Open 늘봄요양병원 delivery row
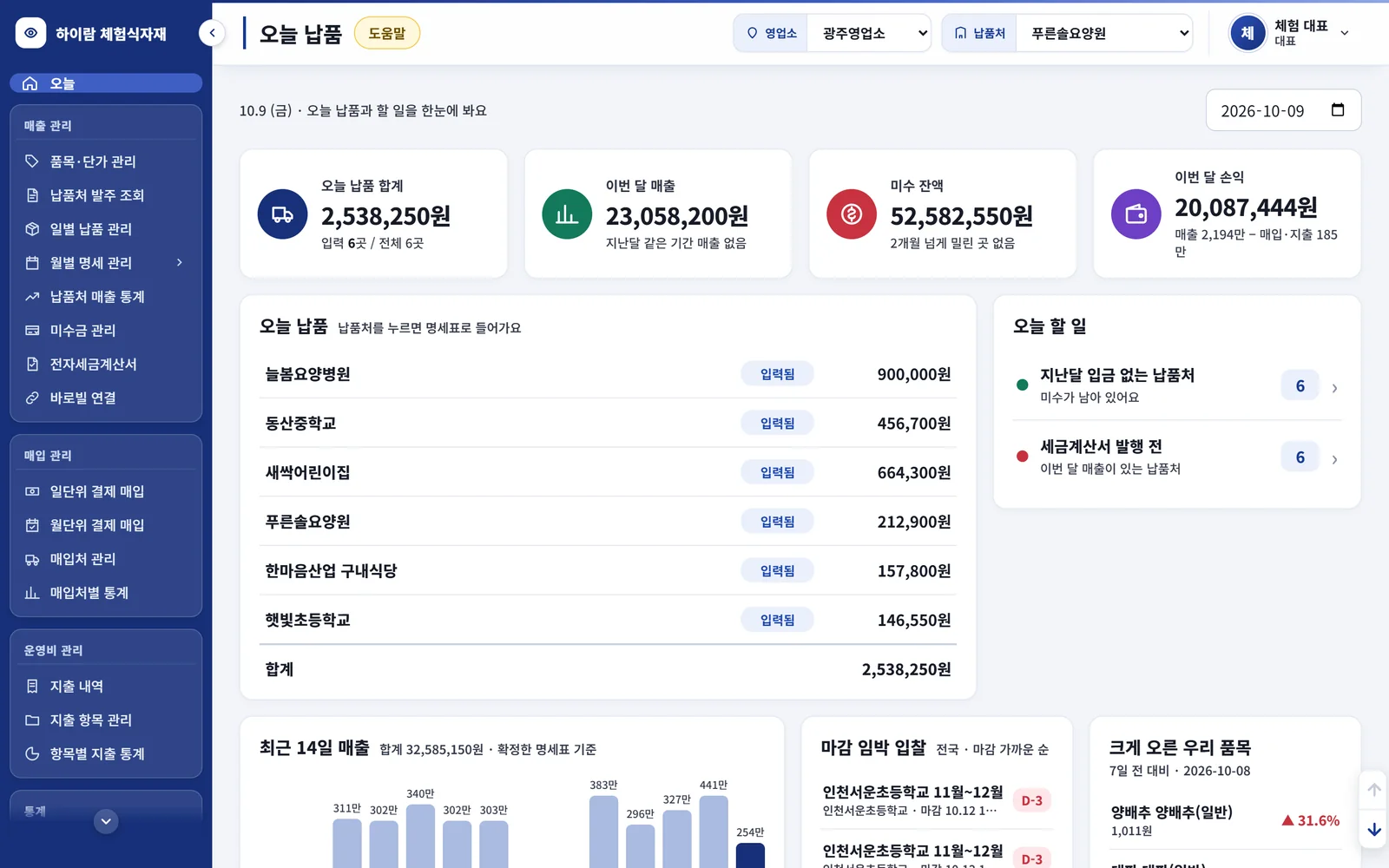Viewport: 1389px width, 868px height. (608, 374)
